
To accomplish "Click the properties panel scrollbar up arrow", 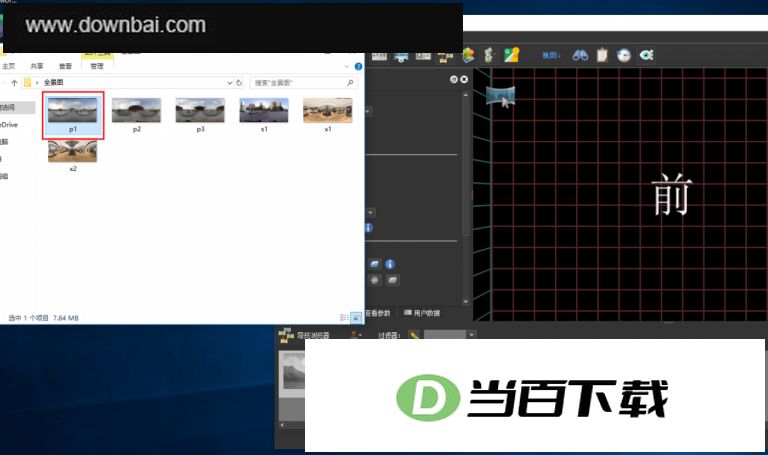I will pyautogui.click(x=465, y=95).
